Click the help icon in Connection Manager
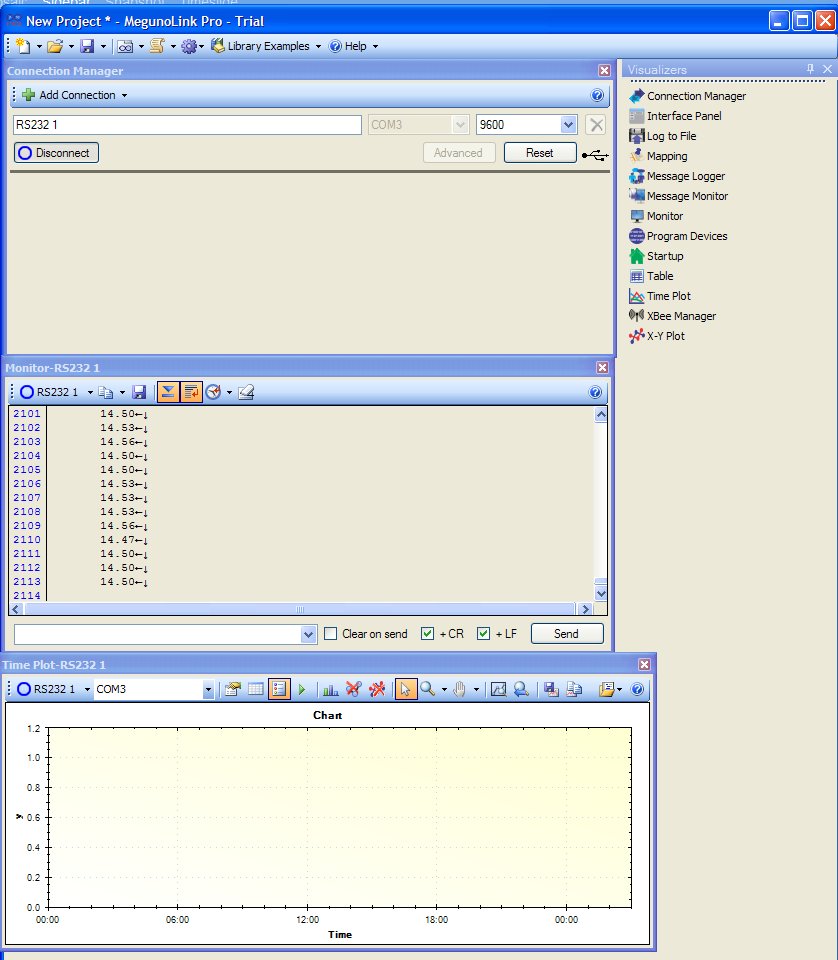Viewport: 838px width, 960px height. [x=597, y=95]
